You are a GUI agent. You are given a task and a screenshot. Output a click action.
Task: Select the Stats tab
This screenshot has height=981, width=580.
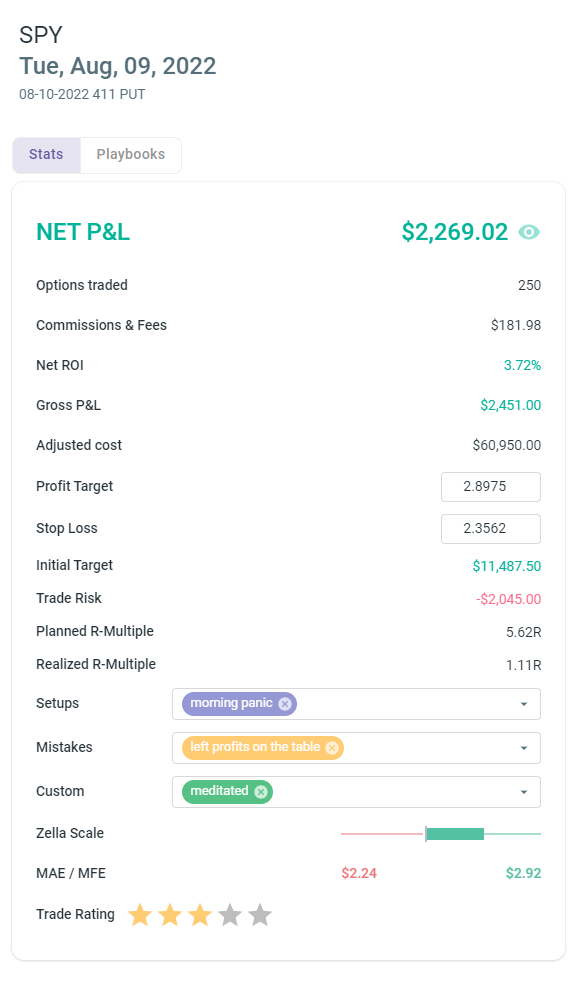46,154
